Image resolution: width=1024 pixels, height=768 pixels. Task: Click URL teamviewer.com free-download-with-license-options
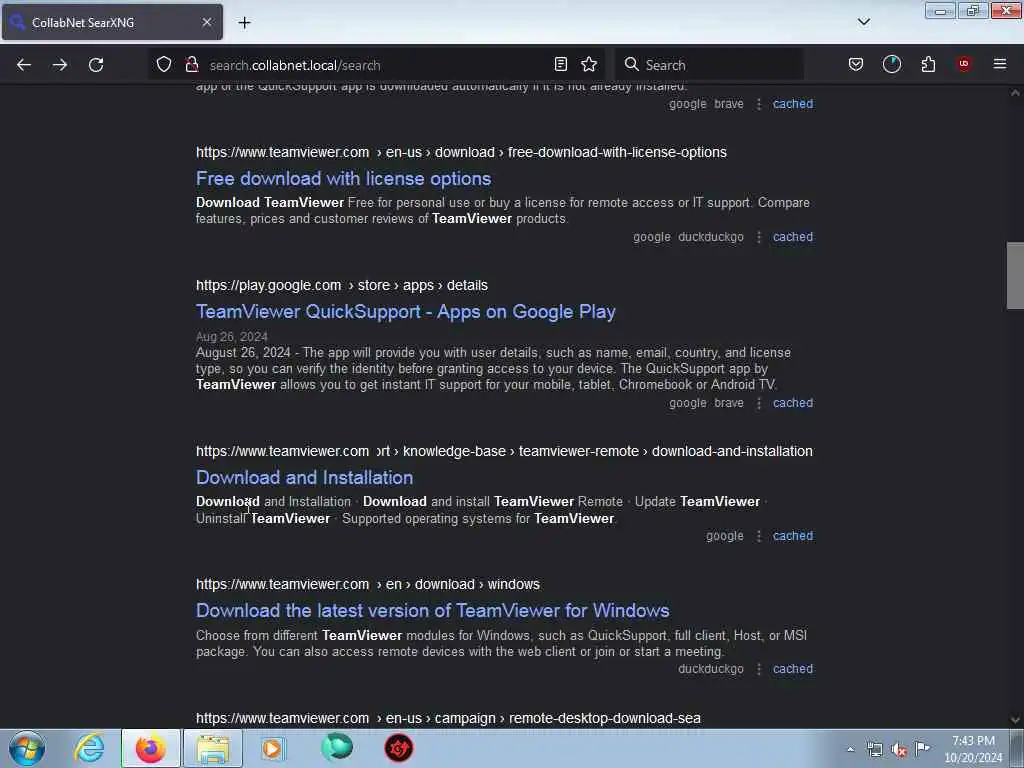pos(461,152)
